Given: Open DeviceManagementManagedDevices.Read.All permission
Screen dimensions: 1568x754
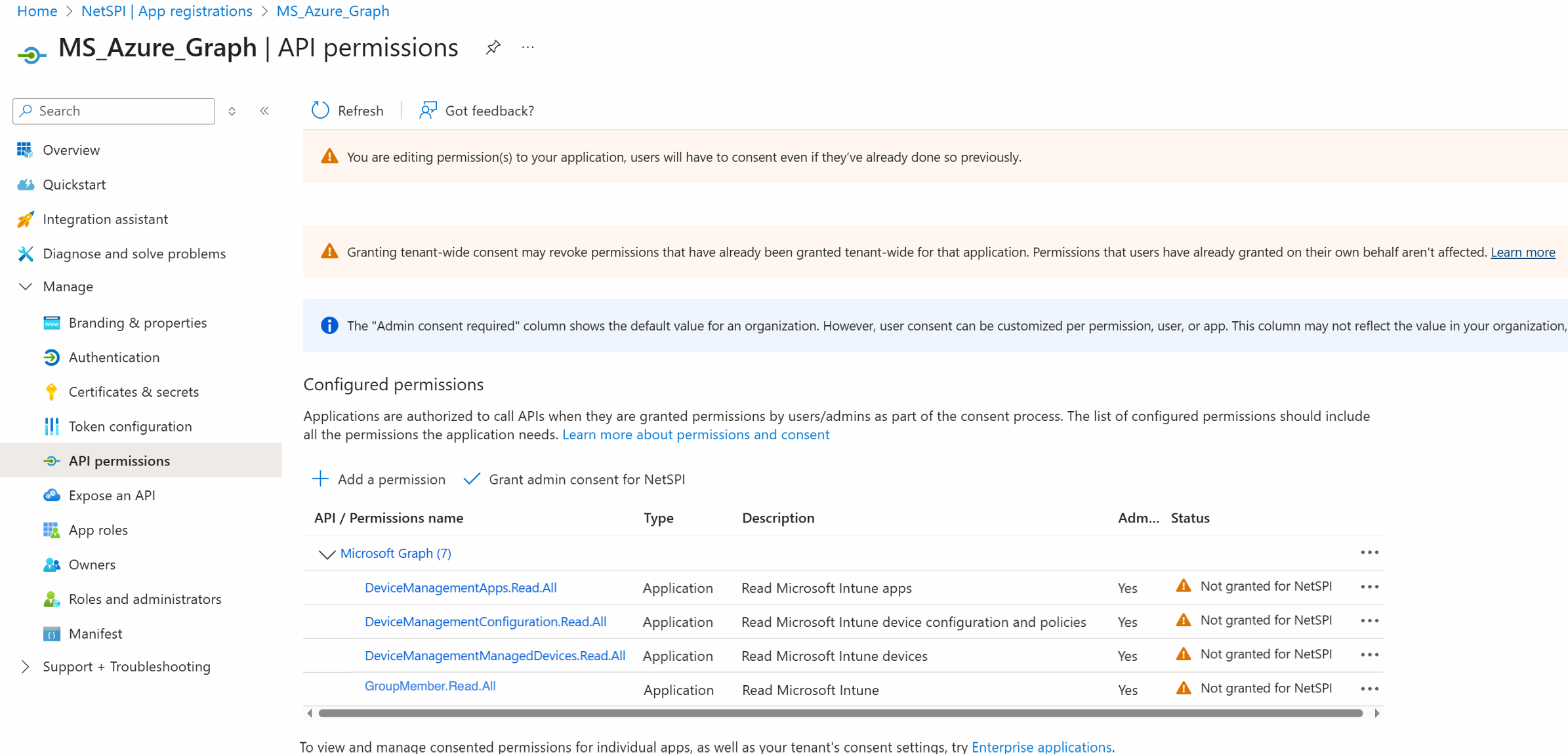Looking at the screenshot, I should tap(495, 656).
